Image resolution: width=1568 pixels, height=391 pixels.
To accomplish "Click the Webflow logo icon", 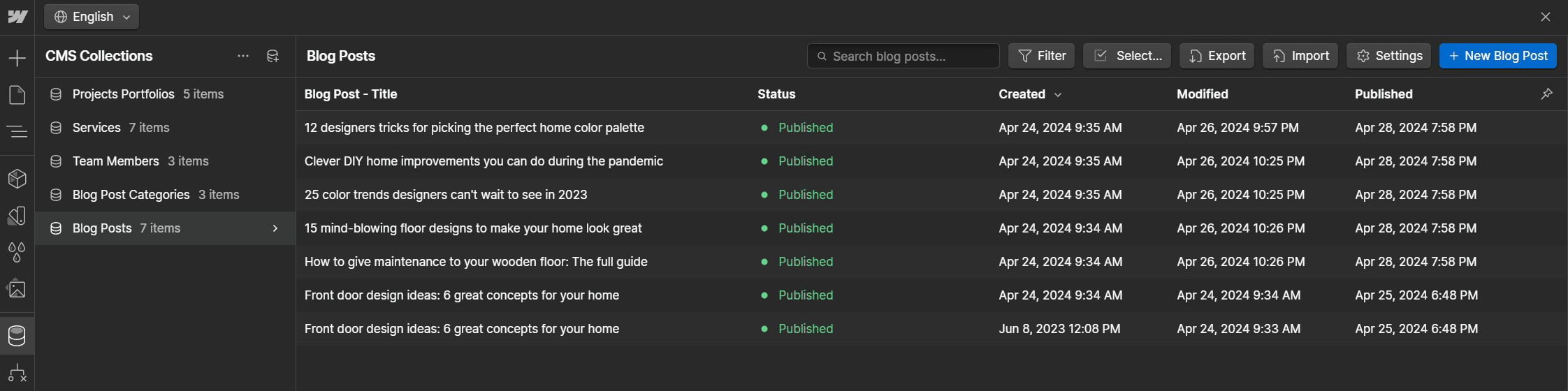I will click(17, 17).
